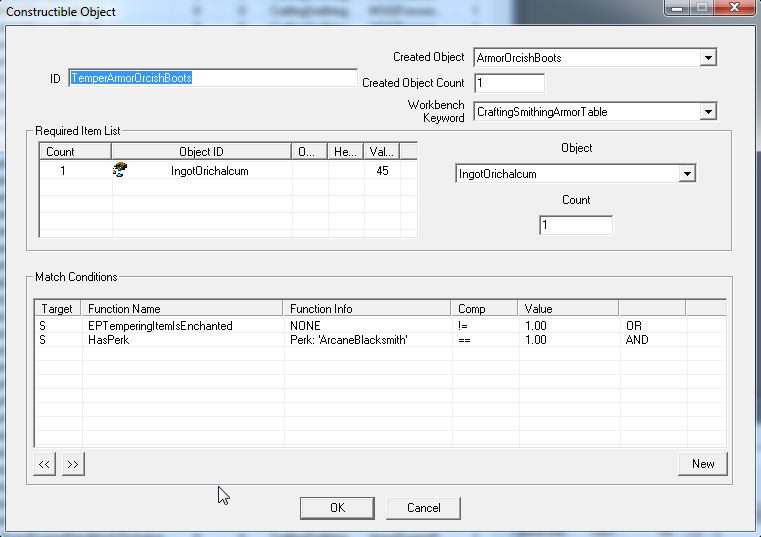Expand the Object IngotOrichalcum dropdown
Screen dimensions: 761x537
click(687, 174)
